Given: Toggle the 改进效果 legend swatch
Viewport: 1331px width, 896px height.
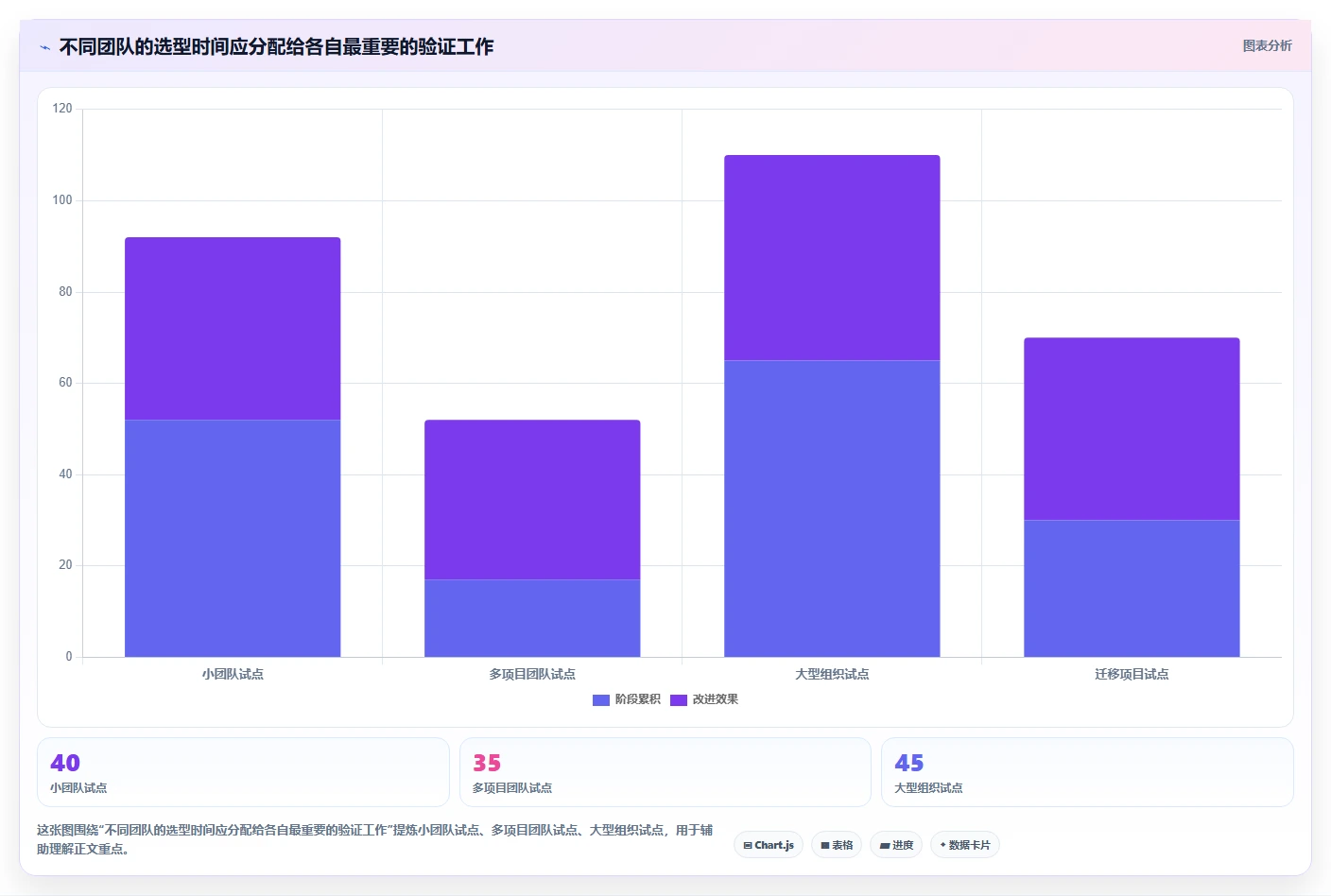Looking at the screenshot, I should [678, 700].
